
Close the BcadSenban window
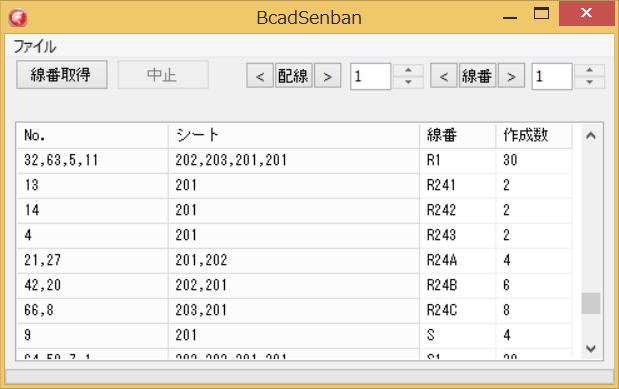tap(587, 13)
